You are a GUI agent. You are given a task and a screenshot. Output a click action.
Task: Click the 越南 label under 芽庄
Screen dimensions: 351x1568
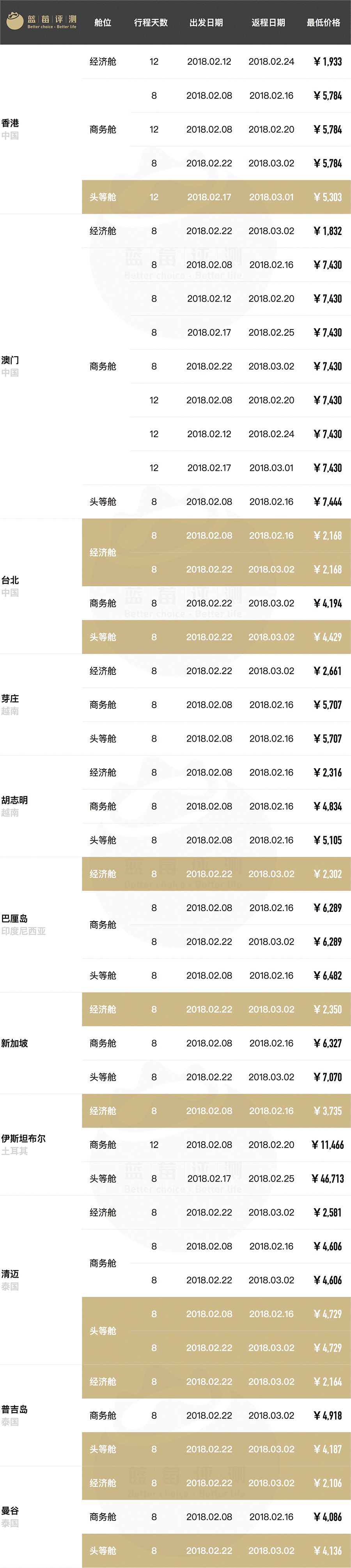[10, 711]
